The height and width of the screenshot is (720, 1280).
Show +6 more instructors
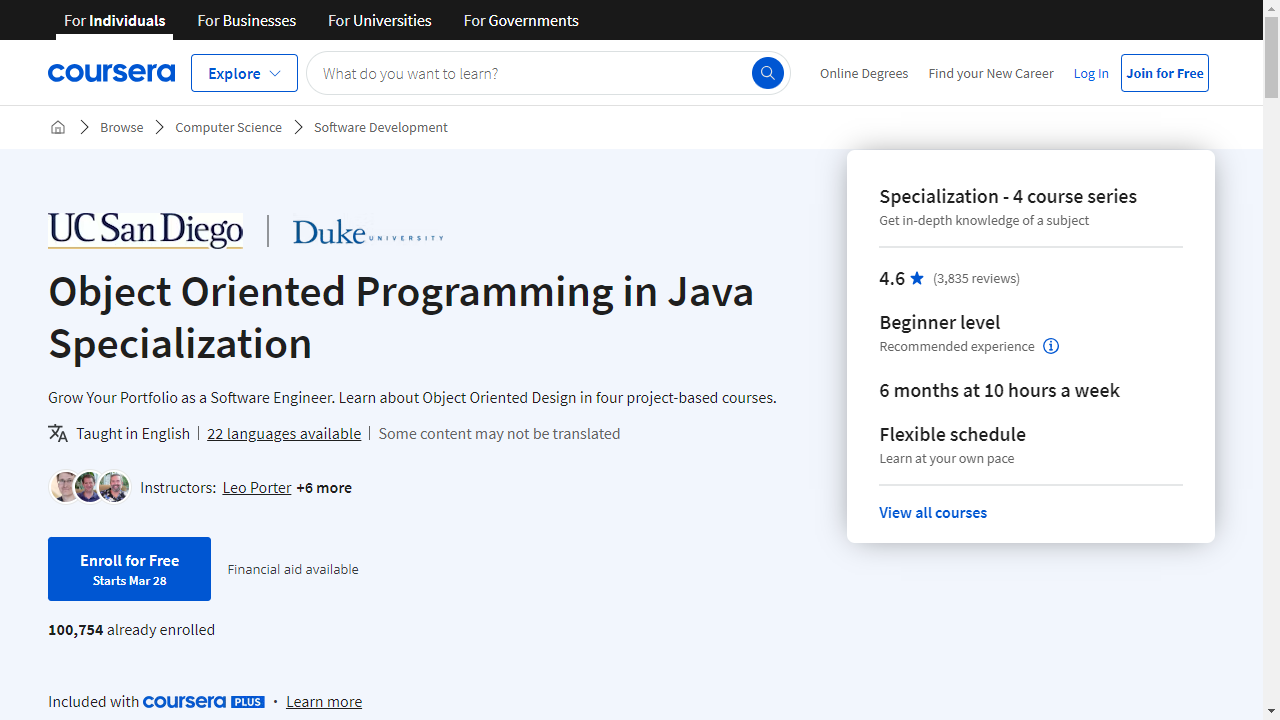[x=324, y=487]
